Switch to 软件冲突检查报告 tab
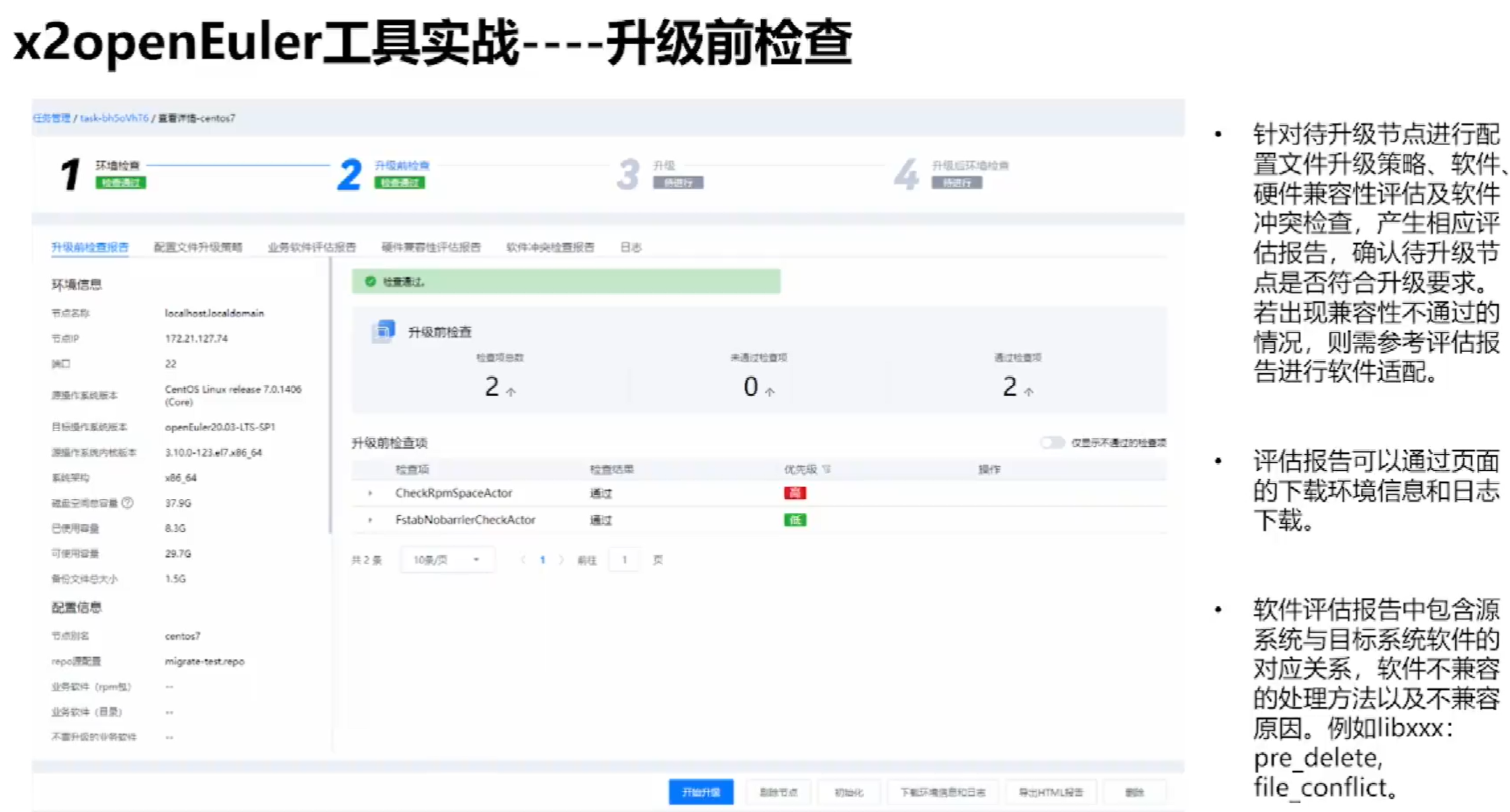The image size is (1510, 812). 550,247
